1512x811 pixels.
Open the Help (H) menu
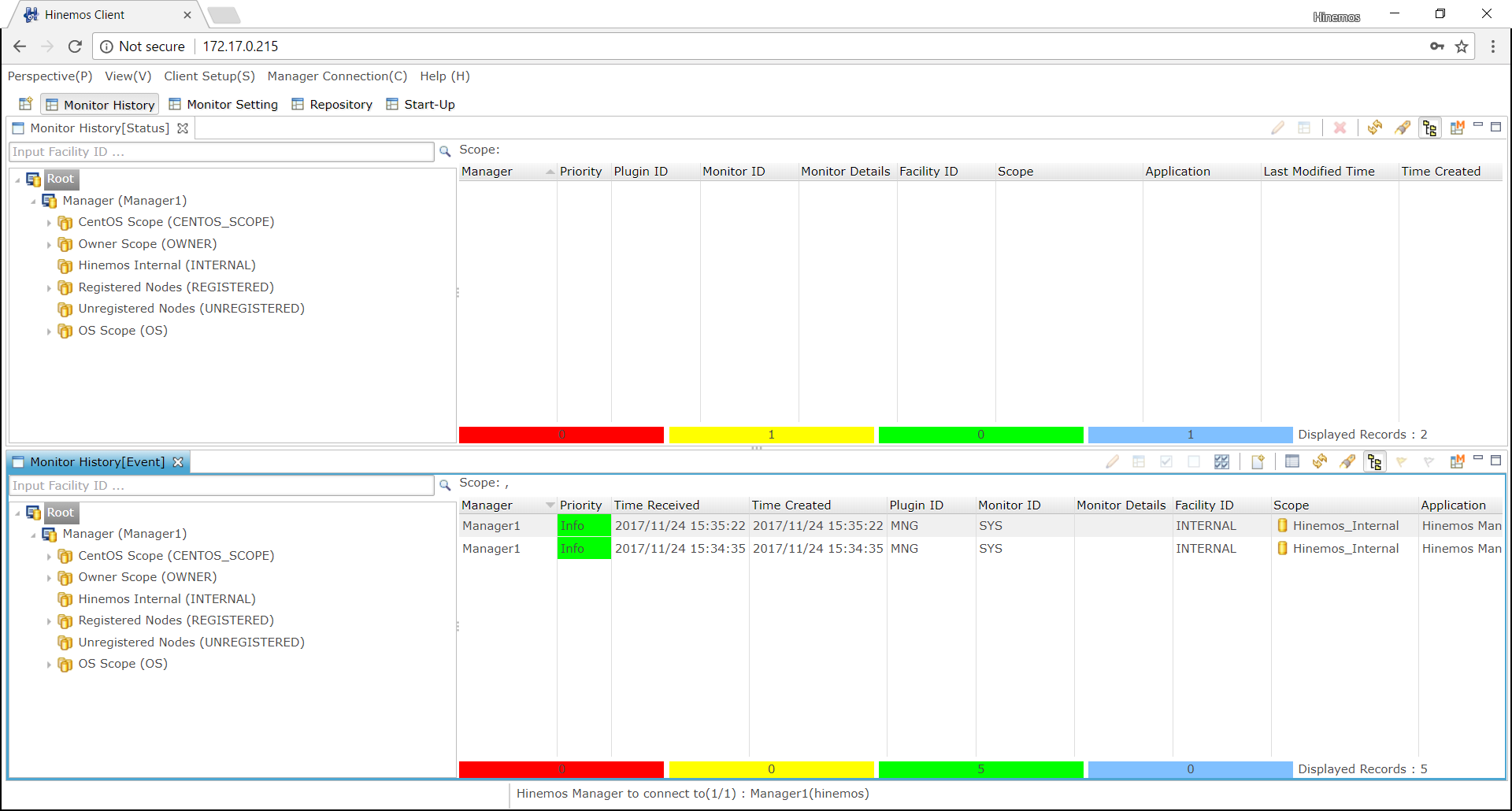[444, 76]
